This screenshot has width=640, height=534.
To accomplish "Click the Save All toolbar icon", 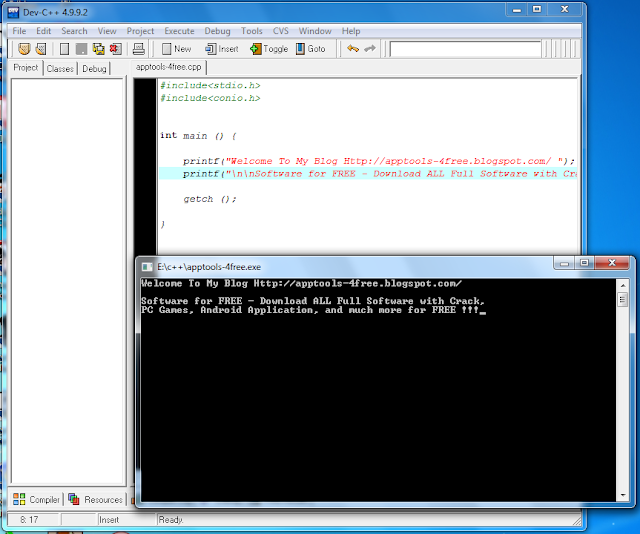I will [x=98, y=49].
